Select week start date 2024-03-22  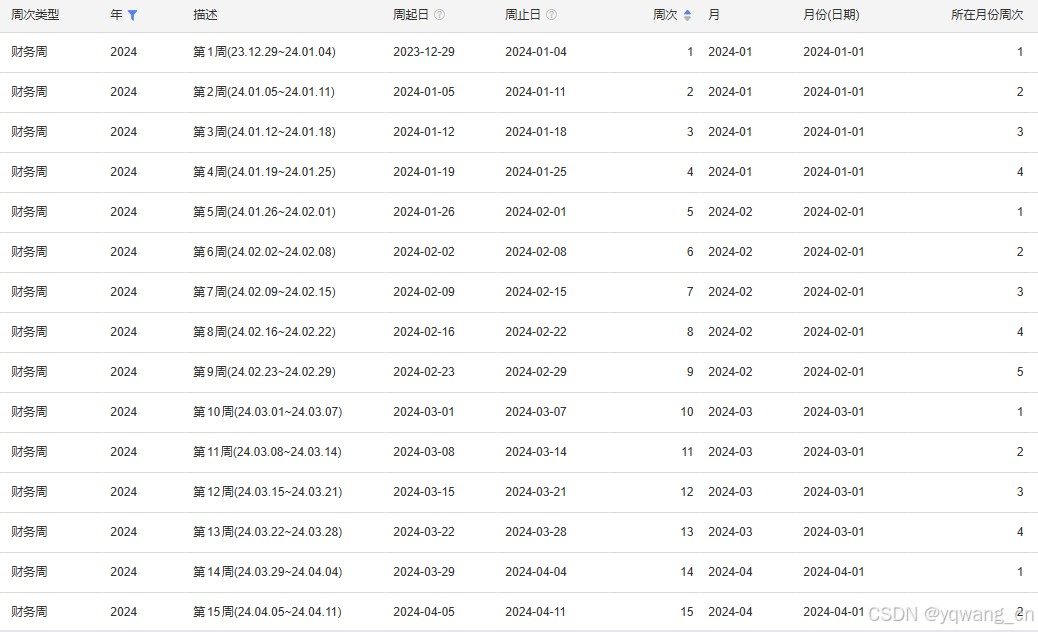click(x=424, y=531)
